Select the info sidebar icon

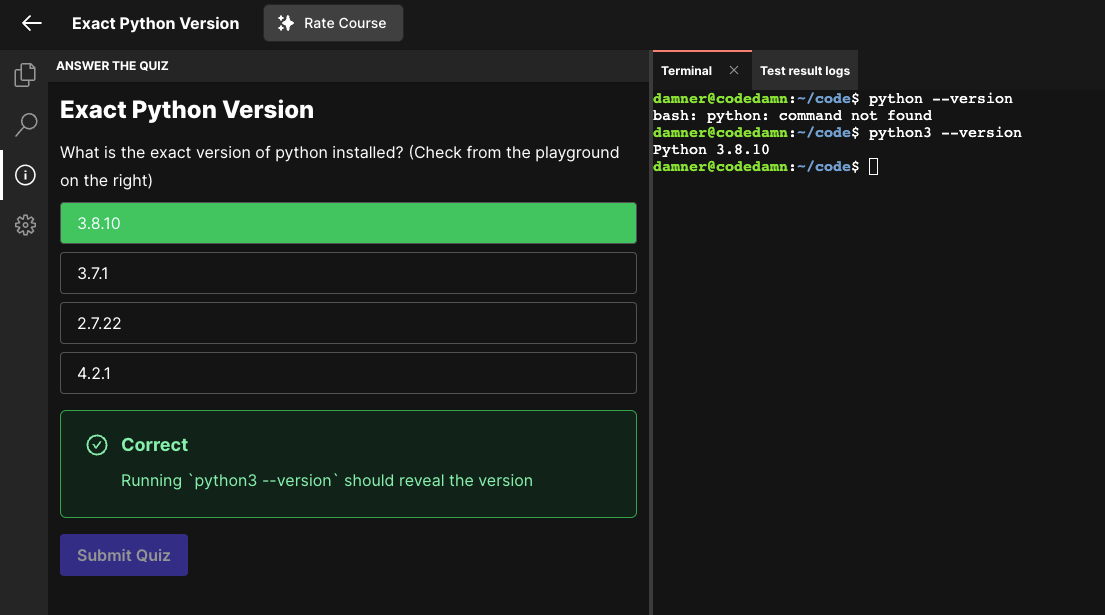click(x=25, y=175)
